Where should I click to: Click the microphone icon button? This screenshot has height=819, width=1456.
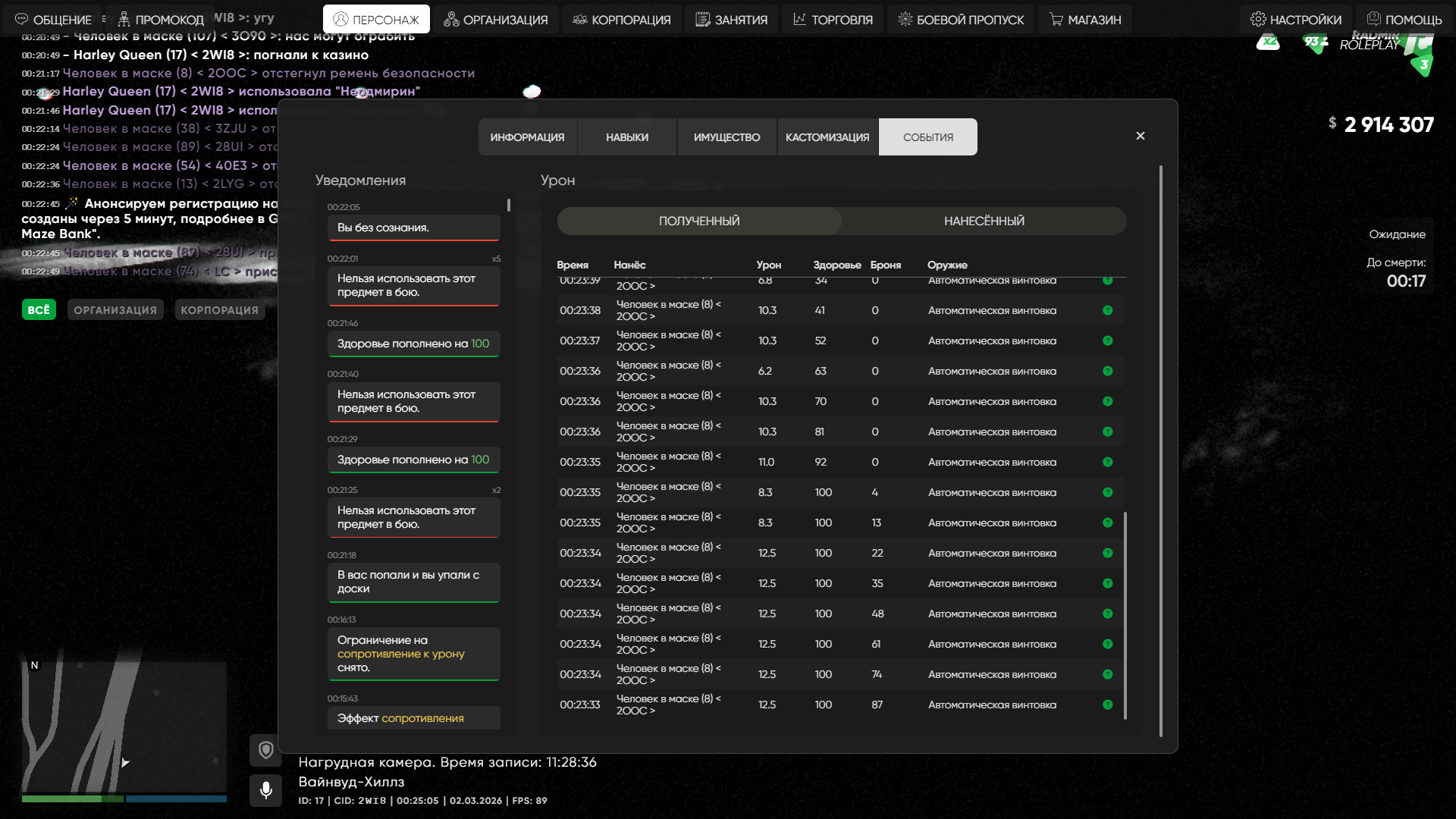(x=265, y=790)
